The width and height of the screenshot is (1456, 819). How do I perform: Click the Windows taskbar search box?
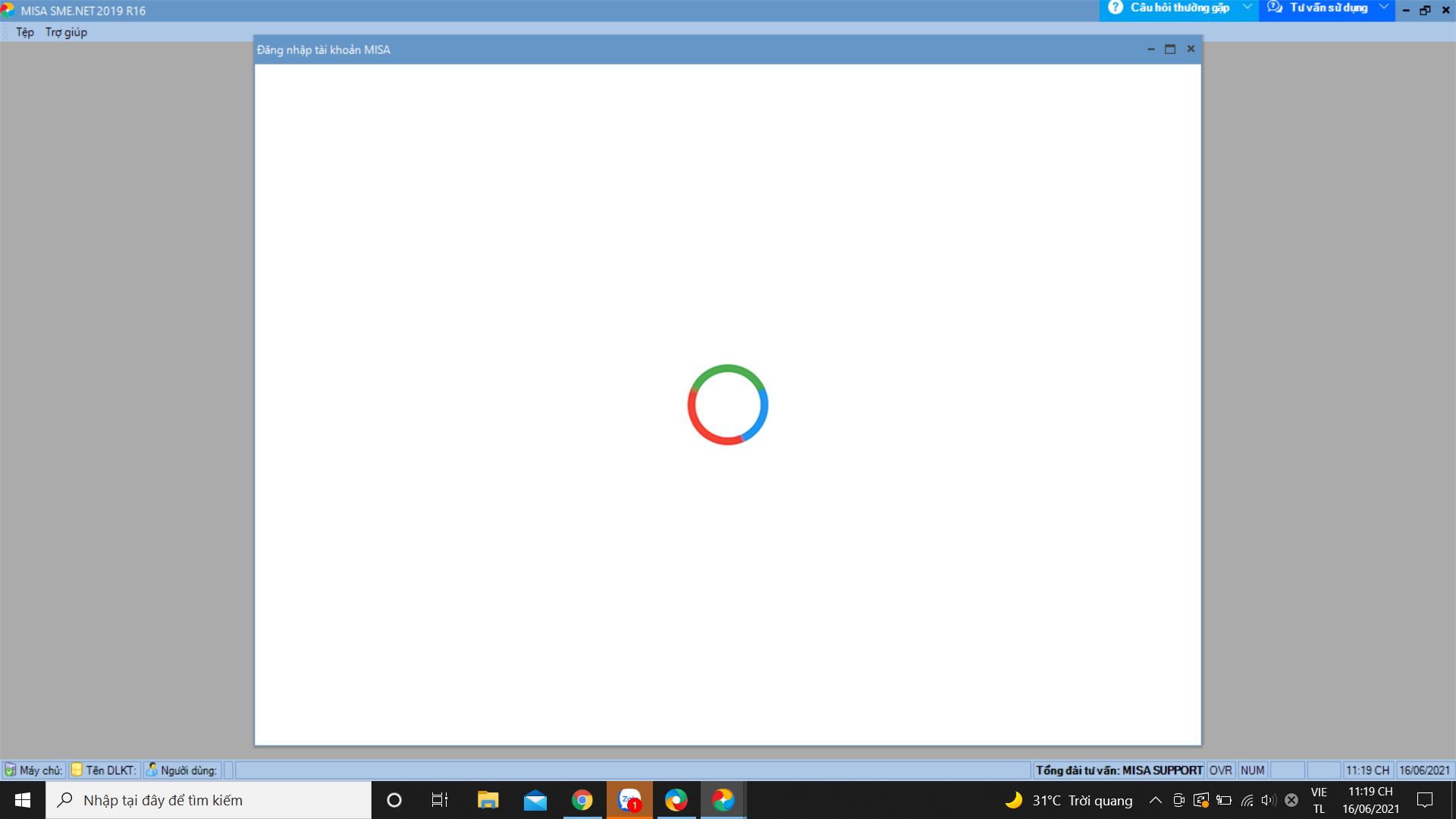coord(209,800)
